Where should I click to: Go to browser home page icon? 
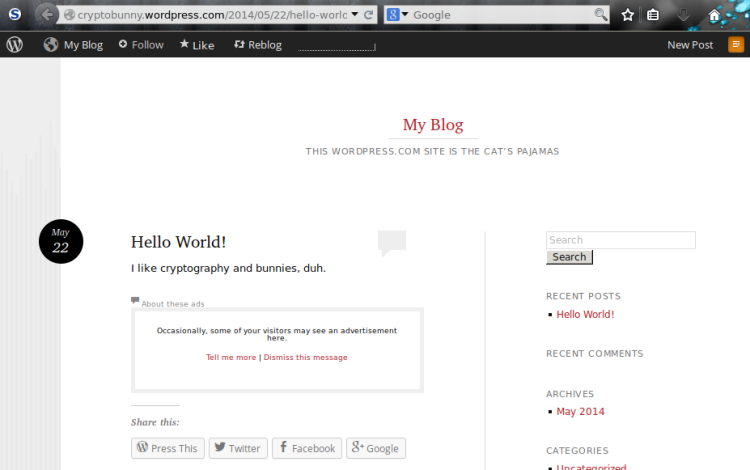[714, 16]
